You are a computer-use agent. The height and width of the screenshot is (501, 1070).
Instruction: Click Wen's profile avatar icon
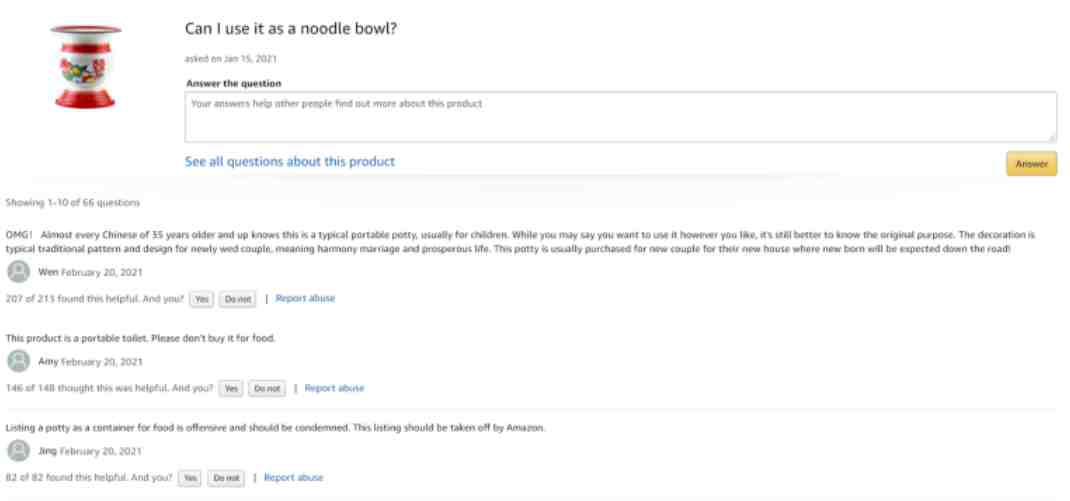(18, 272)
